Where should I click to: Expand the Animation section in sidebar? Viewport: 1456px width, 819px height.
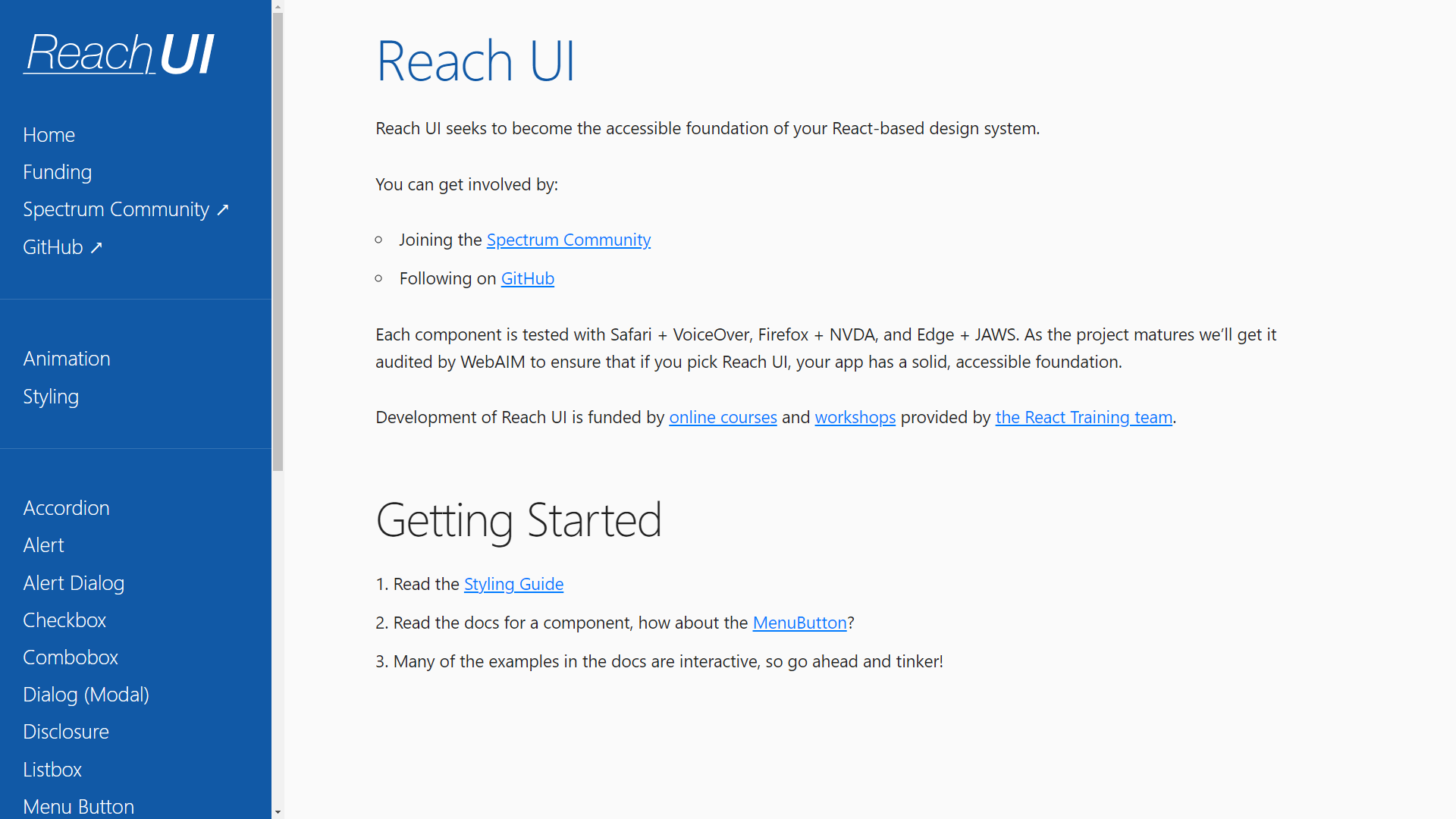pyautogui.click(x=65, y=358)
